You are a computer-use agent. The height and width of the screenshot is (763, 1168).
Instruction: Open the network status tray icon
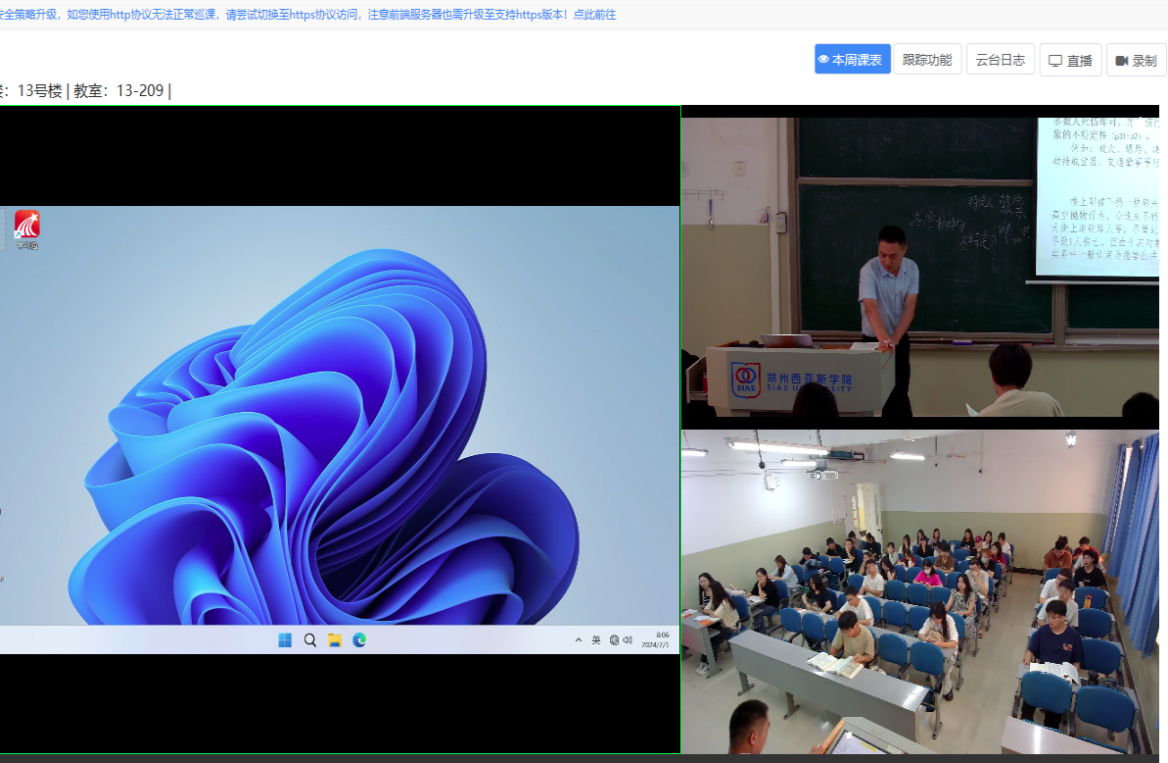click(615, 640)
